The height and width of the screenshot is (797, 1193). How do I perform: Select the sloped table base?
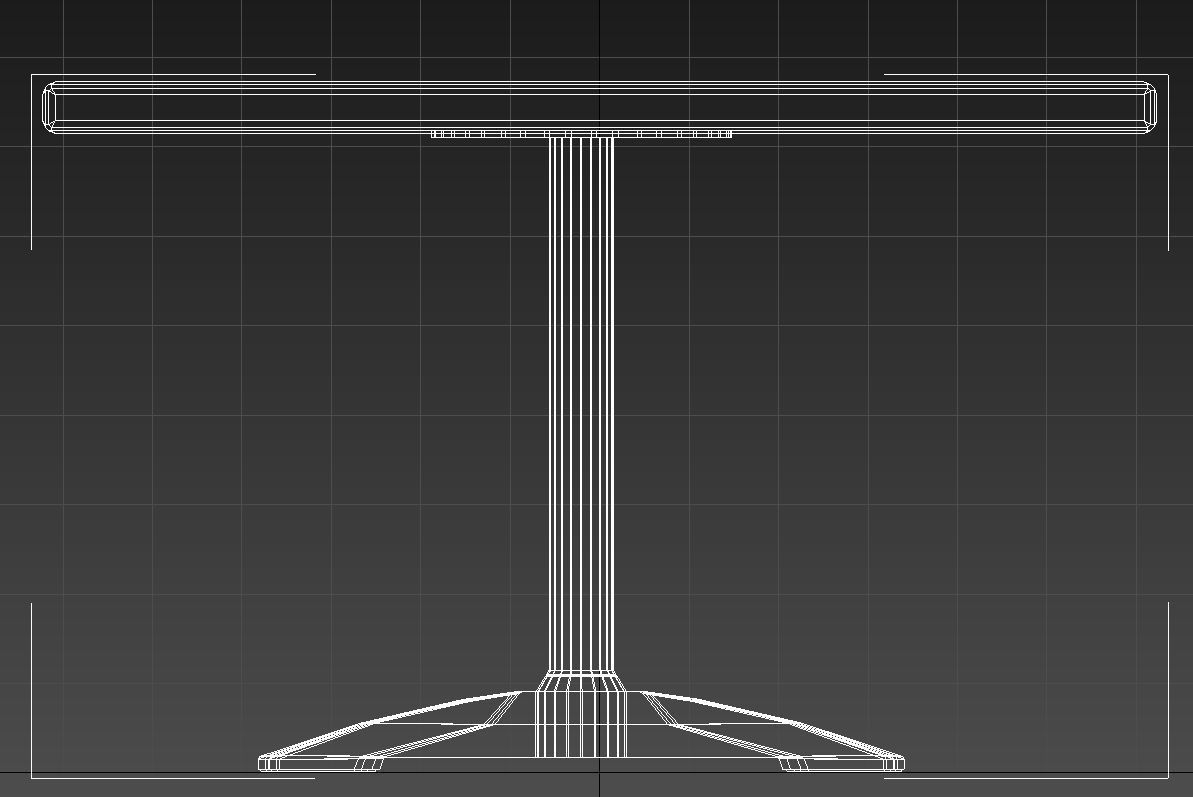point(581,730)
